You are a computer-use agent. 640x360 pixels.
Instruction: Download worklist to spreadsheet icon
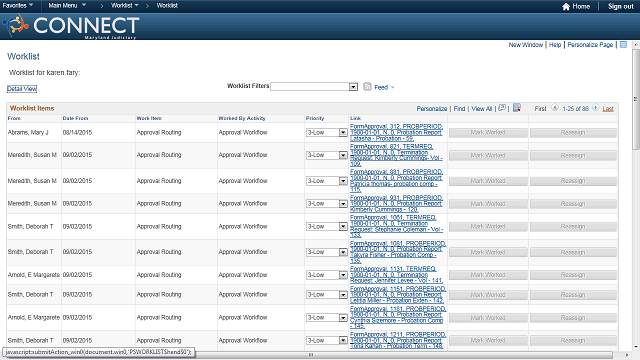click(x=517, y=108)
